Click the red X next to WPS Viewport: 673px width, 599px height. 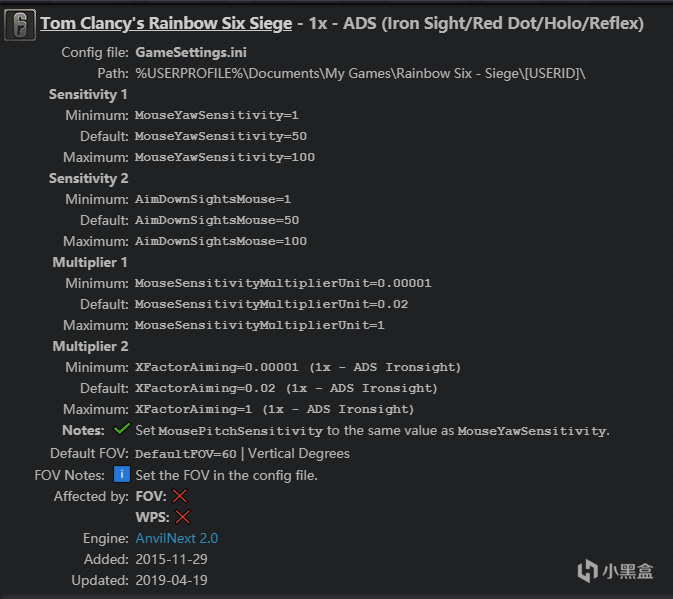183,517
